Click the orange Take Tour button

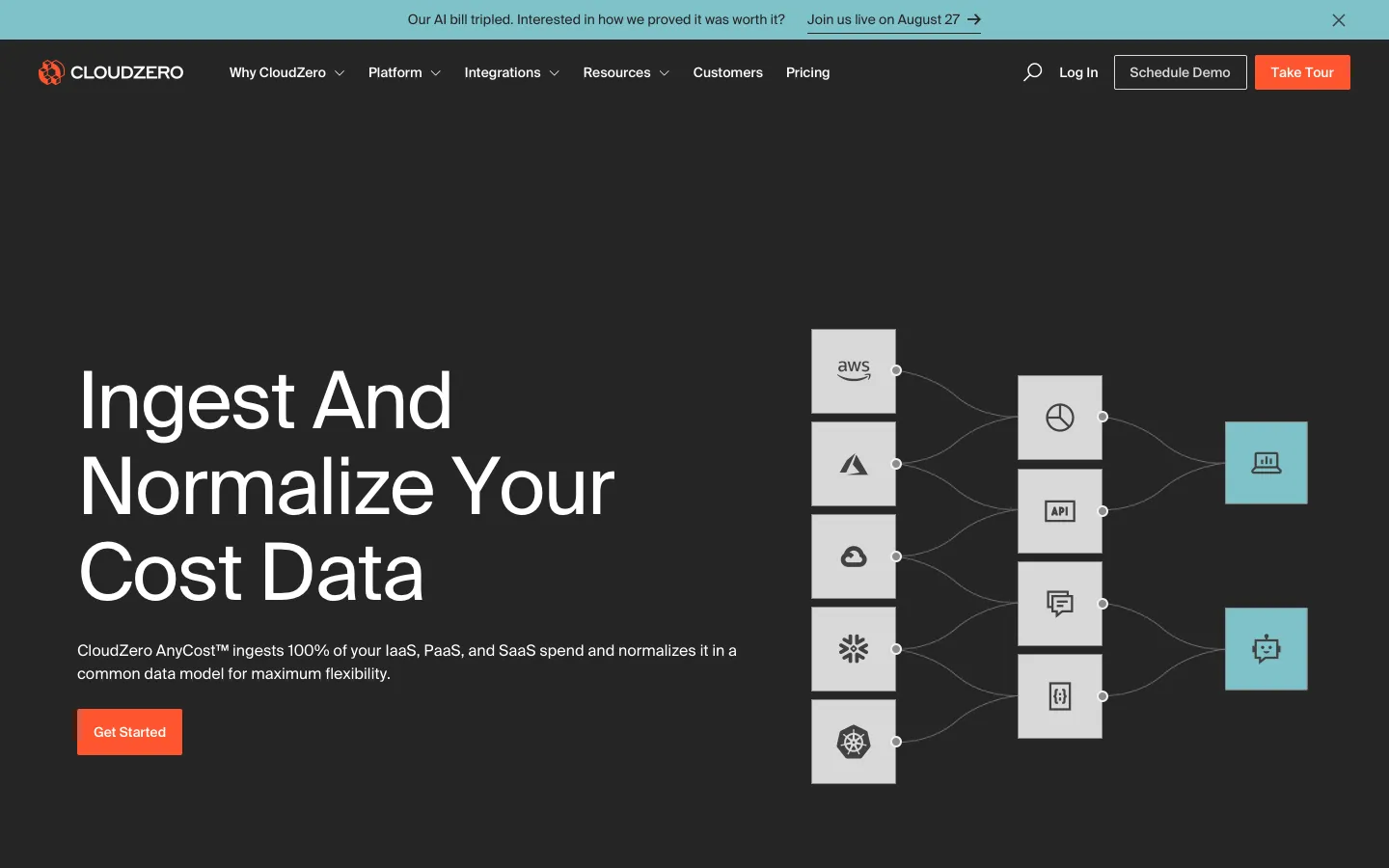point(1302,72)
